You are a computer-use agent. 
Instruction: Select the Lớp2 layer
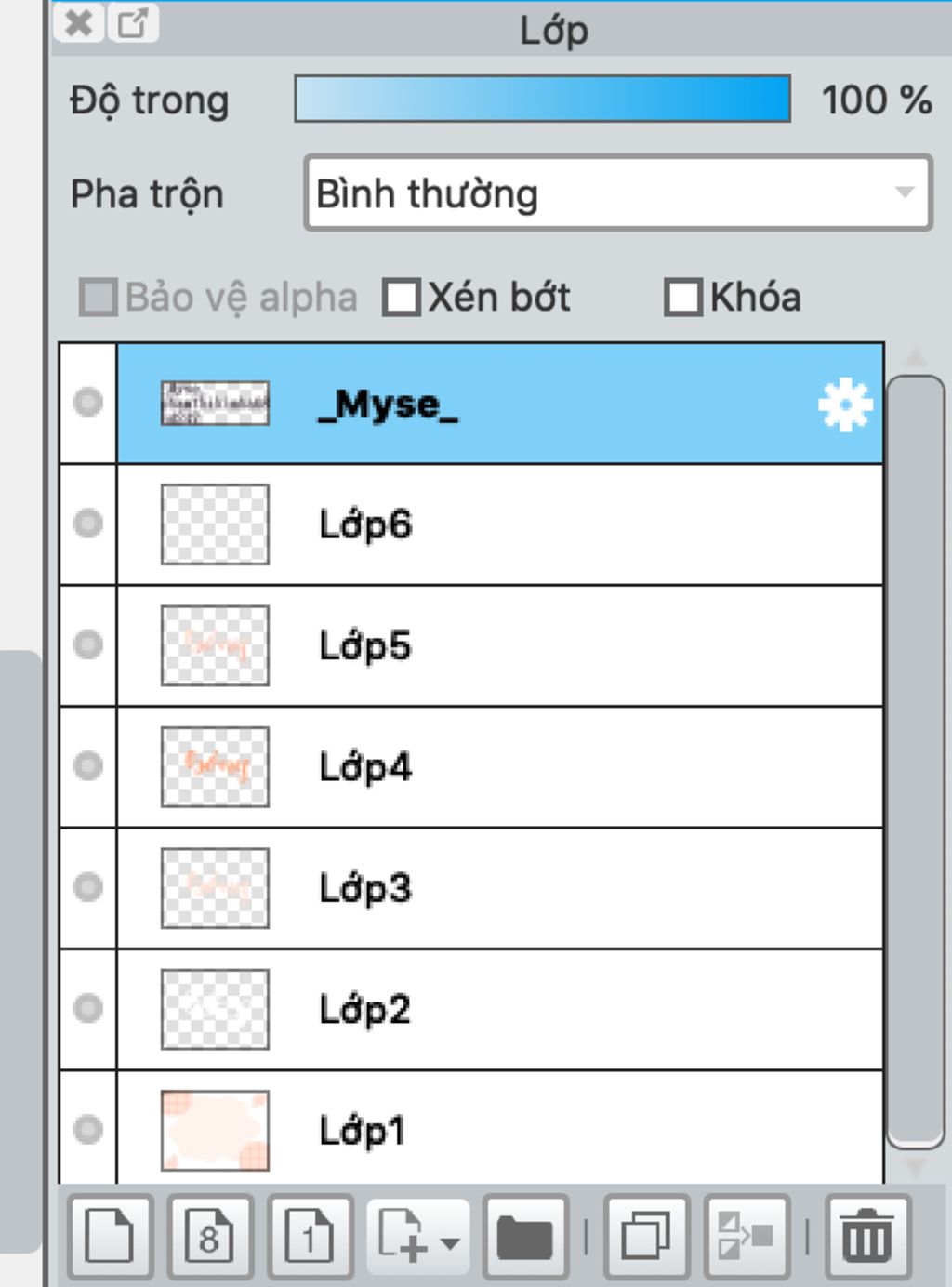point(500,1010)
